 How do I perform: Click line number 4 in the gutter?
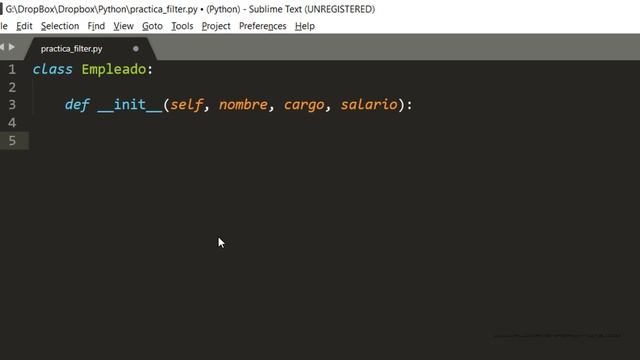pyautogui.click(x=12, y=123)
